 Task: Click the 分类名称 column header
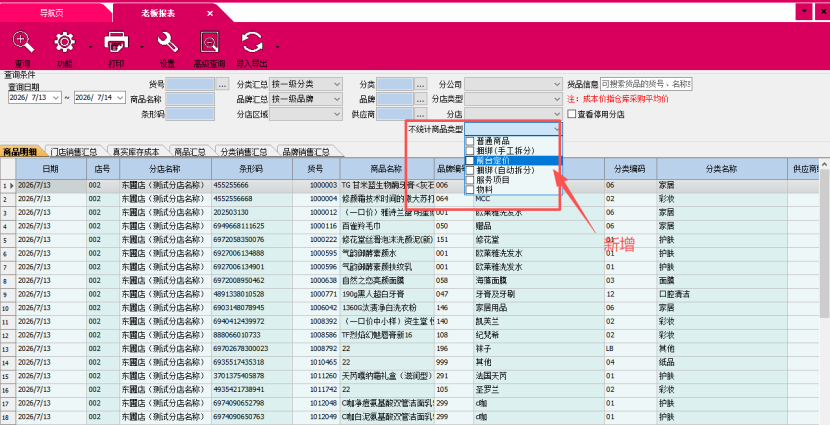(x=721, y=169)
